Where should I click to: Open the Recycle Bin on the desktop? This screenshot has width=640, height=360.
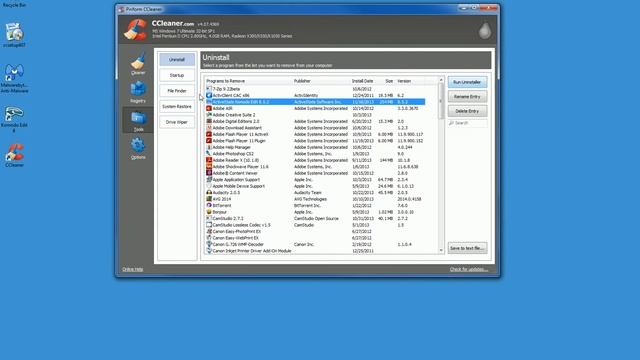14,4
